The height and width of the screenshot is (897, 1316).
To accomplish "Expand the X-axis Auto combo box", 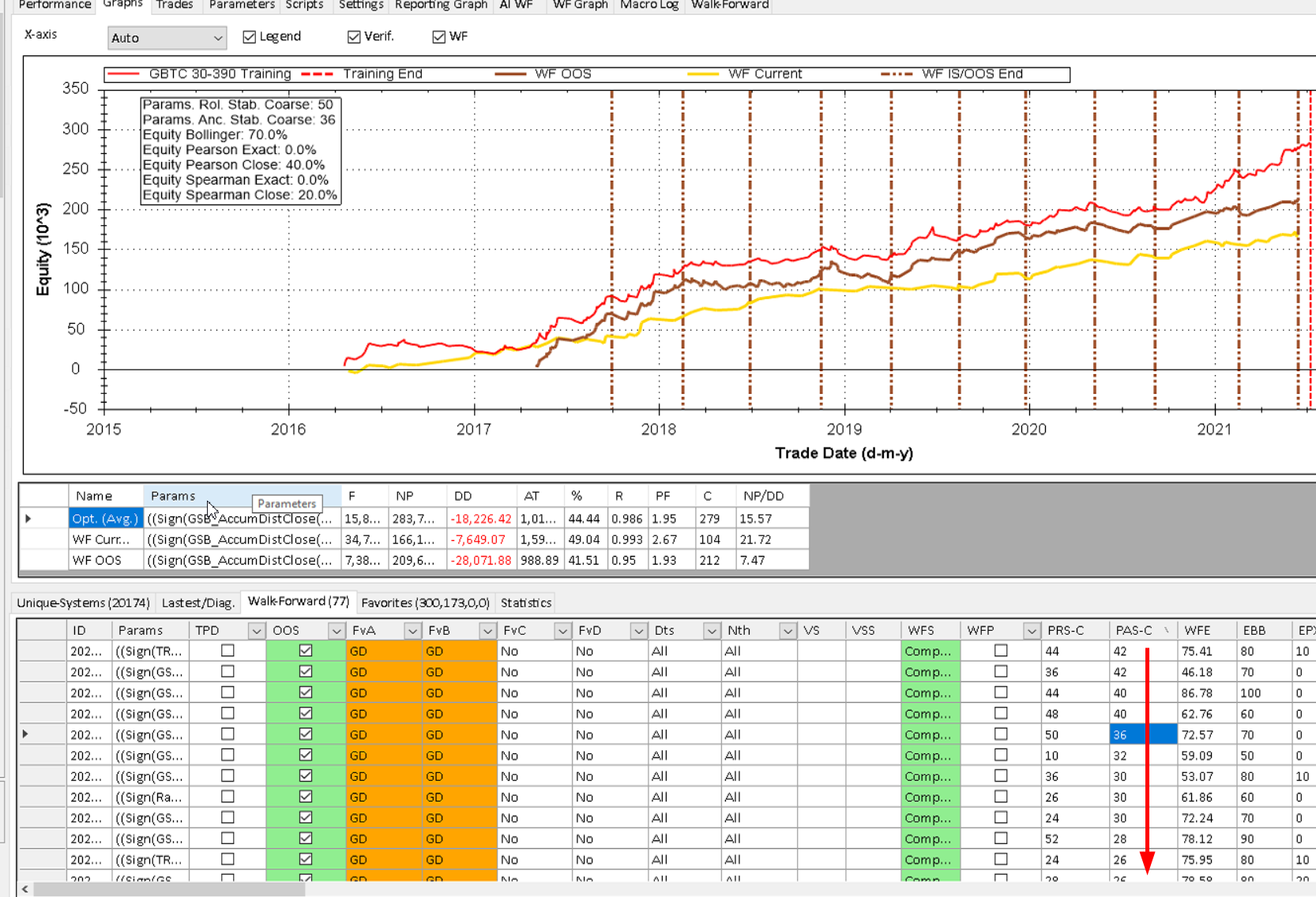I will [x=217, y=38].
